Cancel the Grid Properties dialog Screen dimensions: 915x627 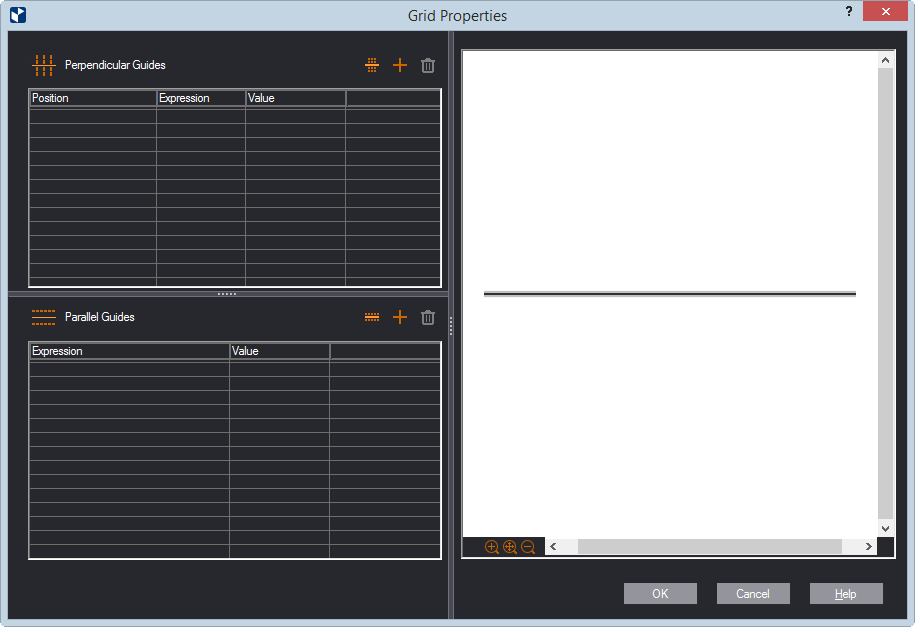click(x=753, y=593)
